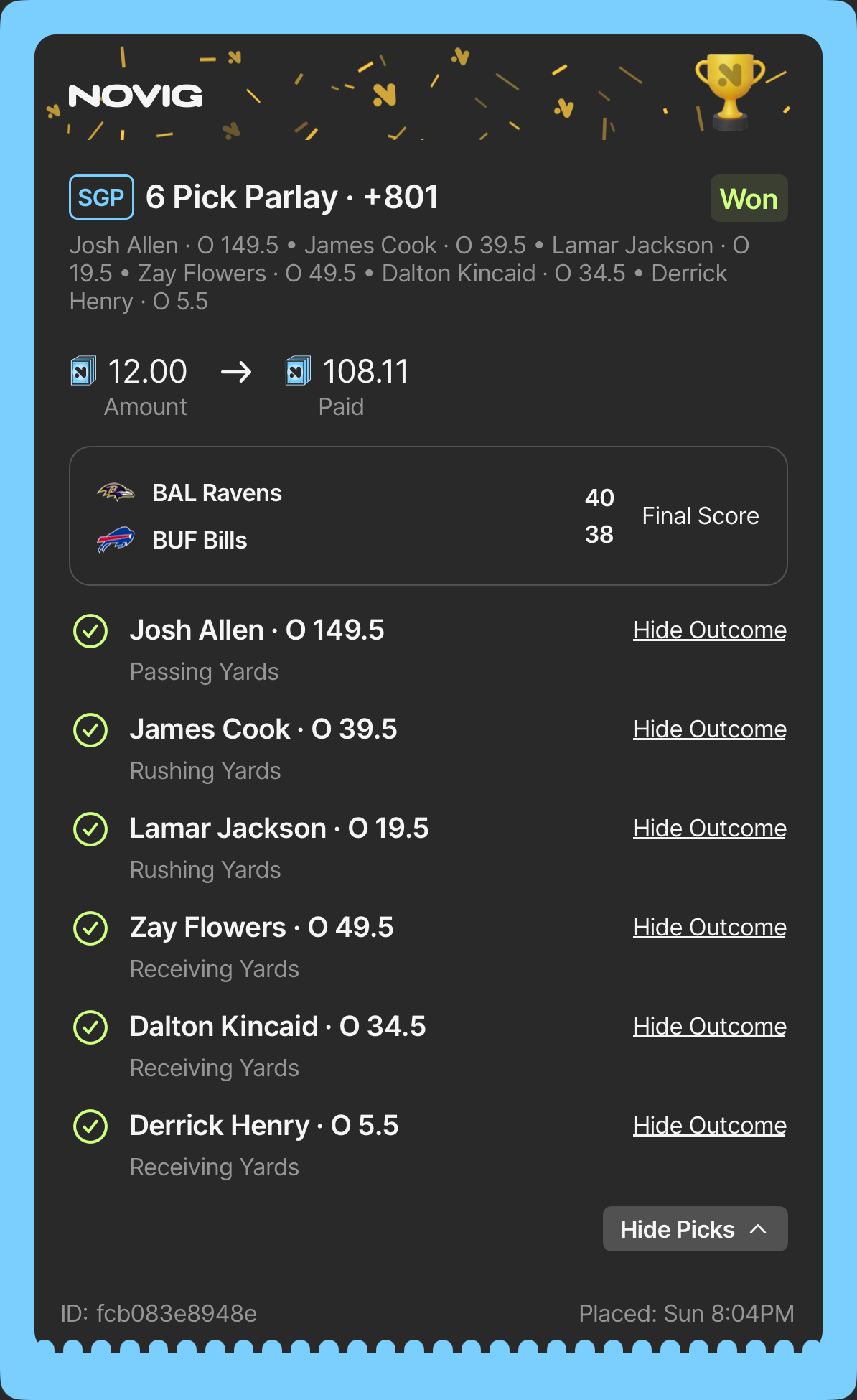Click the coin icon beside 12.00 amount

pos(83,371)
